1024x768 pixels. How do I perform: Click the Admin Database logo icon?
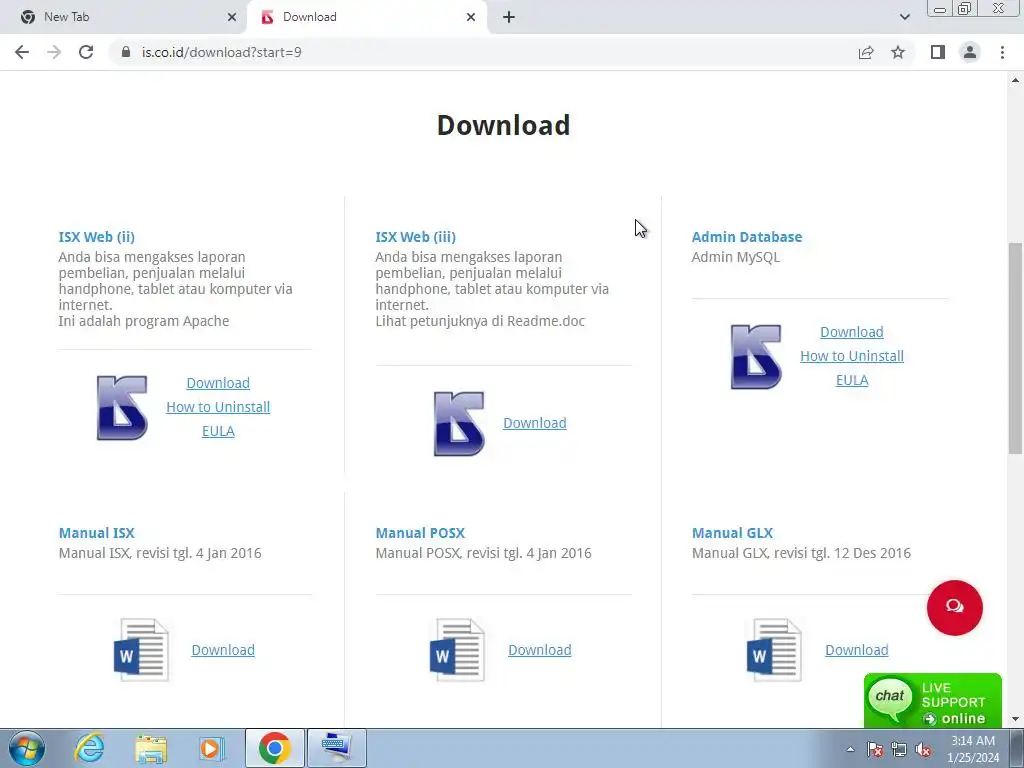(756, 357)
